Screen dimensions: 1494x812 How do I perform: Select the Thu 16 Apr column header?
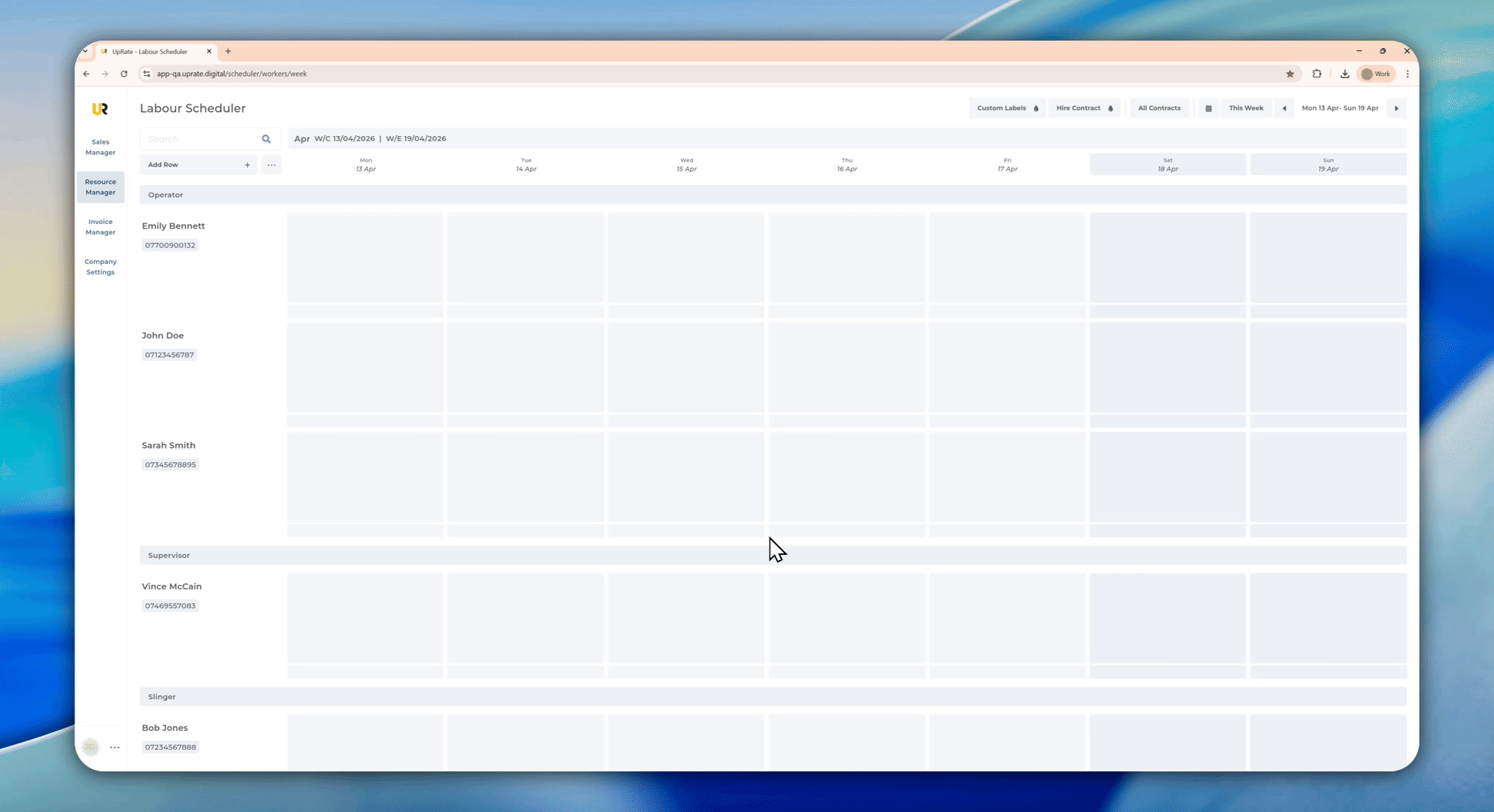coord(847,165)
